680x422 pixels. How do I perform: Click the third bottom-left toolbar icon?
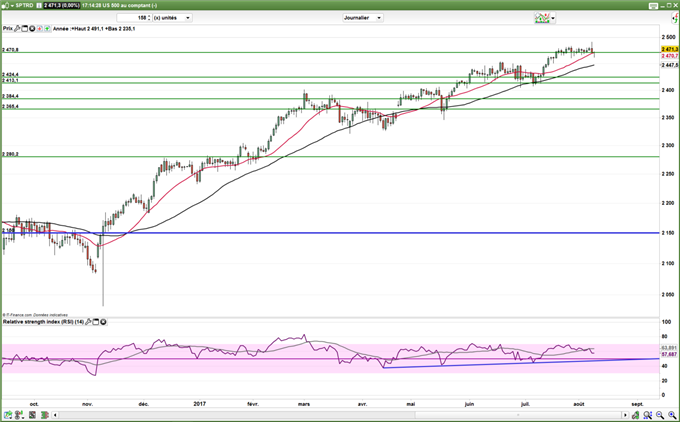click(x=32, y=415)
